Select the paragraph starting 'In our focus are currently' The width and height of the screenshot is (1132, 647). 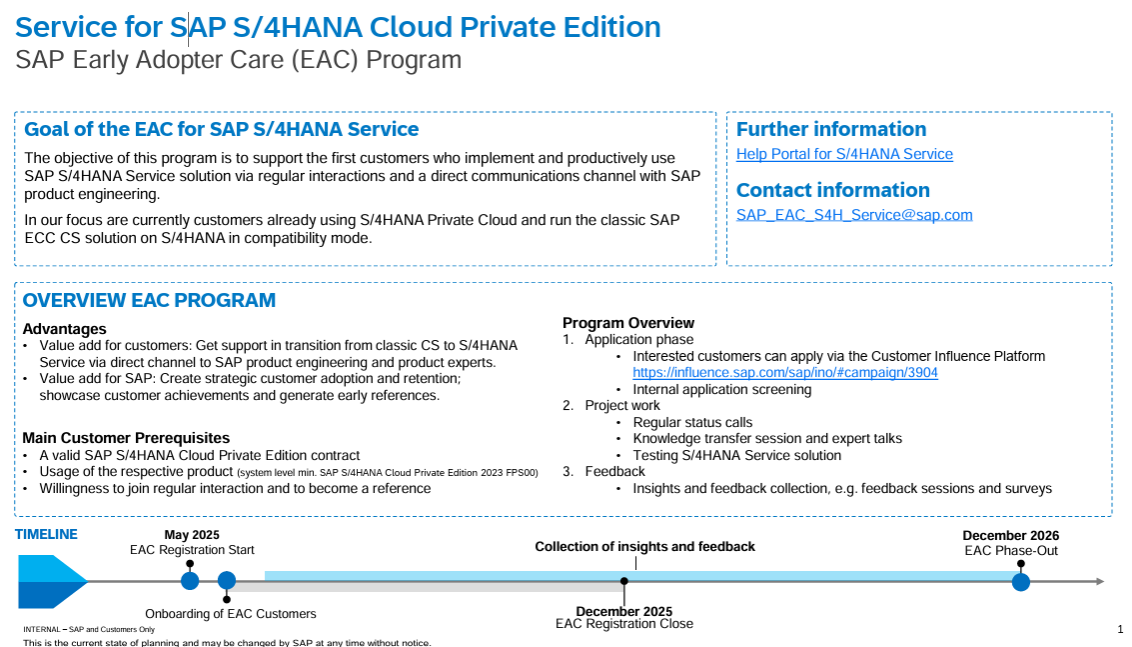352,229
